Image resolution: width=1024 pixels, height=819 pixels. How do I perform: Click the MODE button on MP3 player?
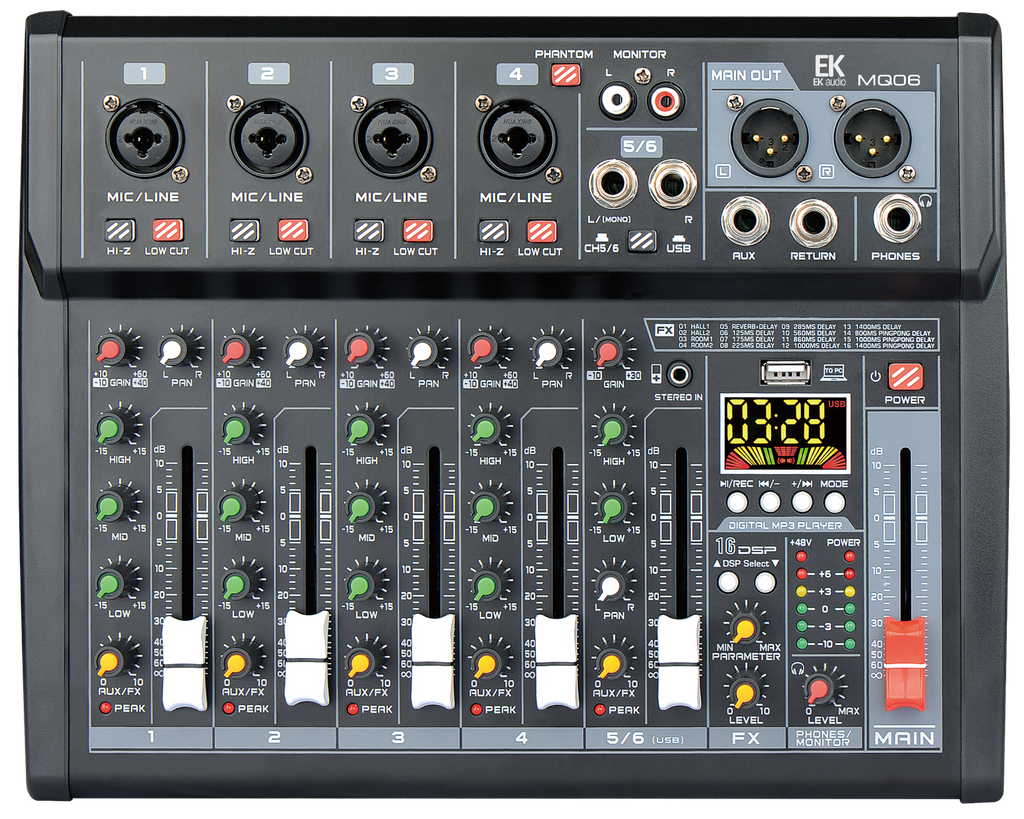click(x=834, y=502)
